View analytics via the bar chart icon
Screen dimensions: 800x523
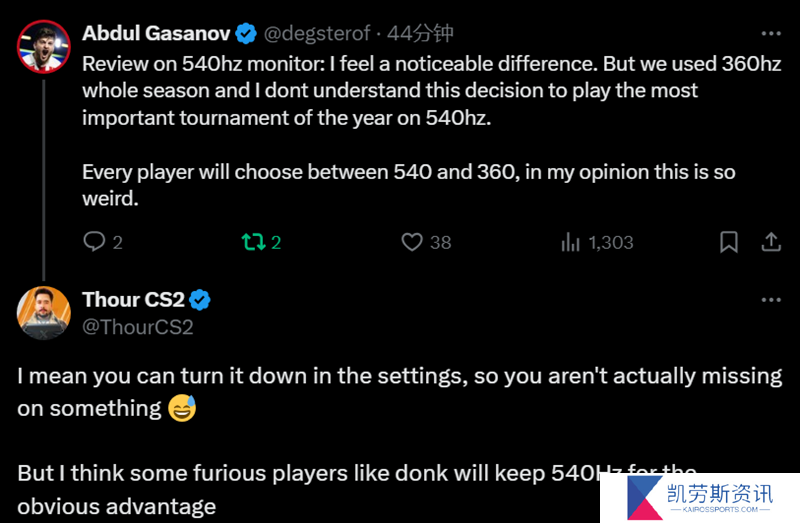point(570,242)
